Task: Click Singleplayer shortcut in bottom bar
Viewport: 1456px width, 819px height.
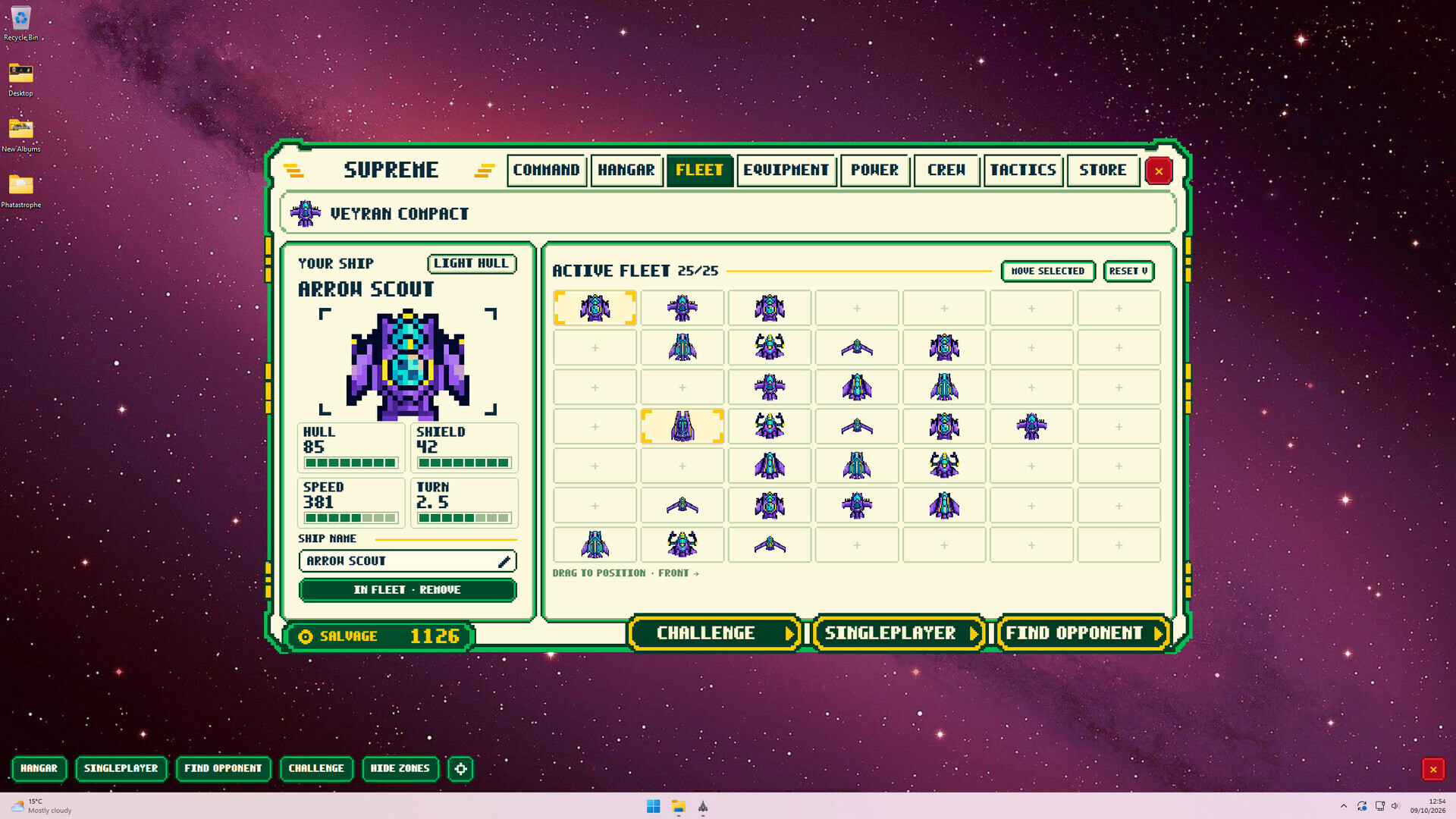Action: point(121,768)
